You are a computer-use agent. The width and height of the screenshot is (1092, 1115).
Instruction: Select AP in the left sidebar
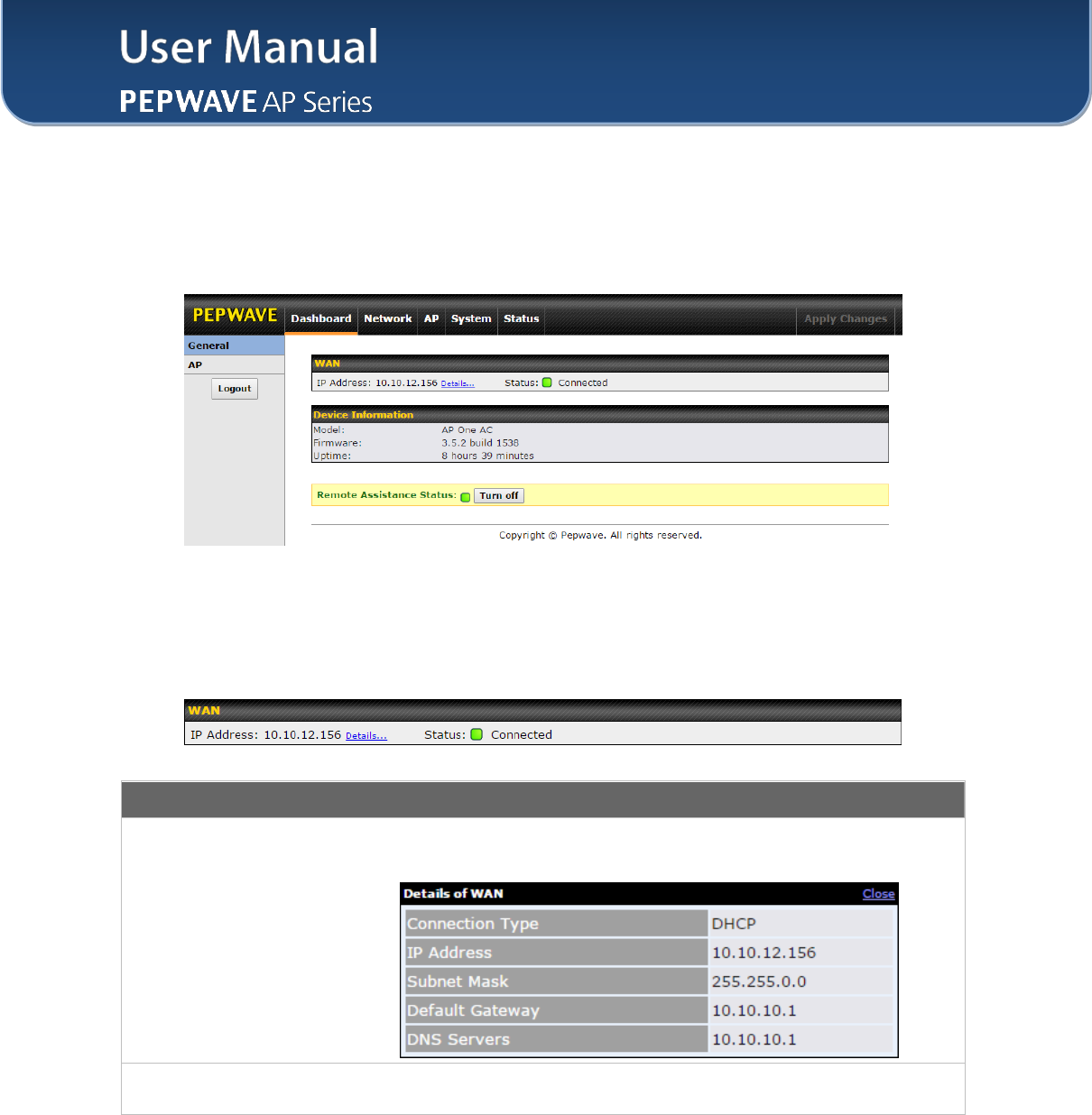point(235,364)
